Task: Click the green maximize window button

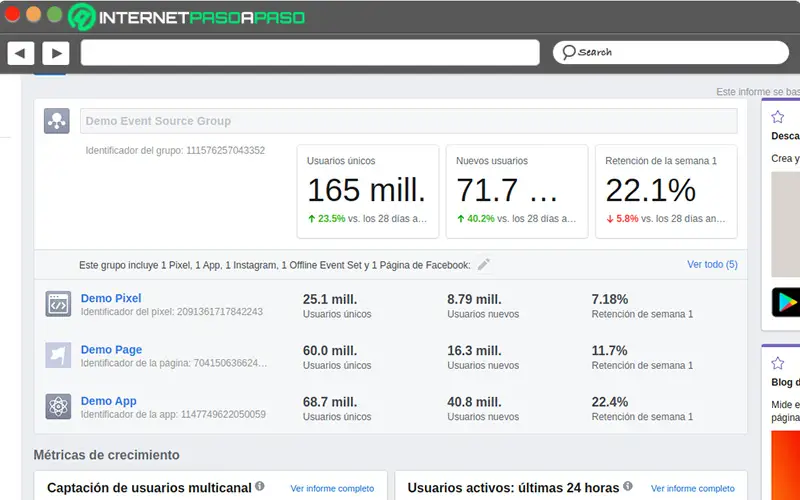Action: [54, 15]
